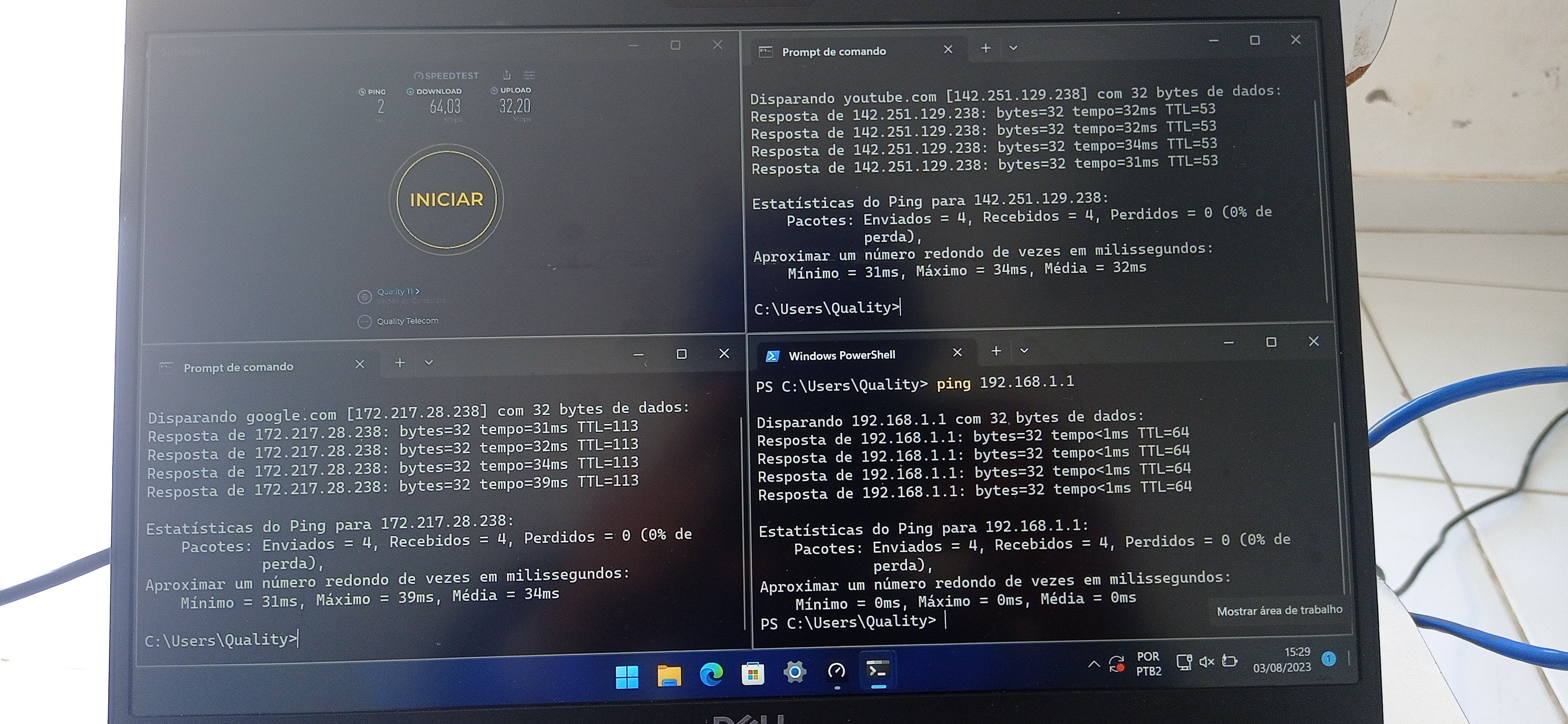Click the Quality Telecom provider entry
This screenshot has height=724, width=1568.
pos(407,321)
